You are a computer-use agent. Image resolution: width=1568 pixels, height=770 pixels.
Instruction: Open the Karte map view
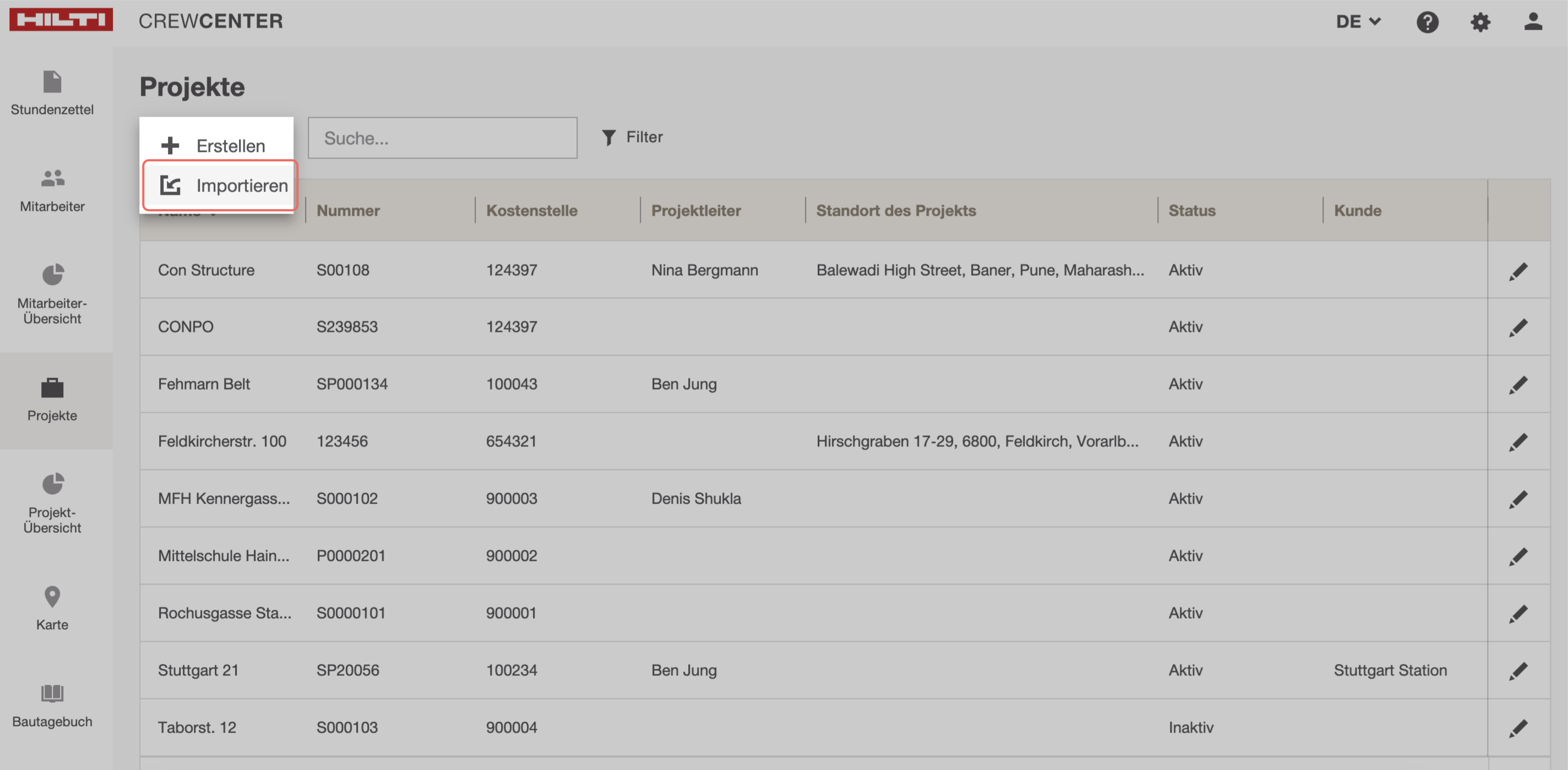click(x=52, y=608)
